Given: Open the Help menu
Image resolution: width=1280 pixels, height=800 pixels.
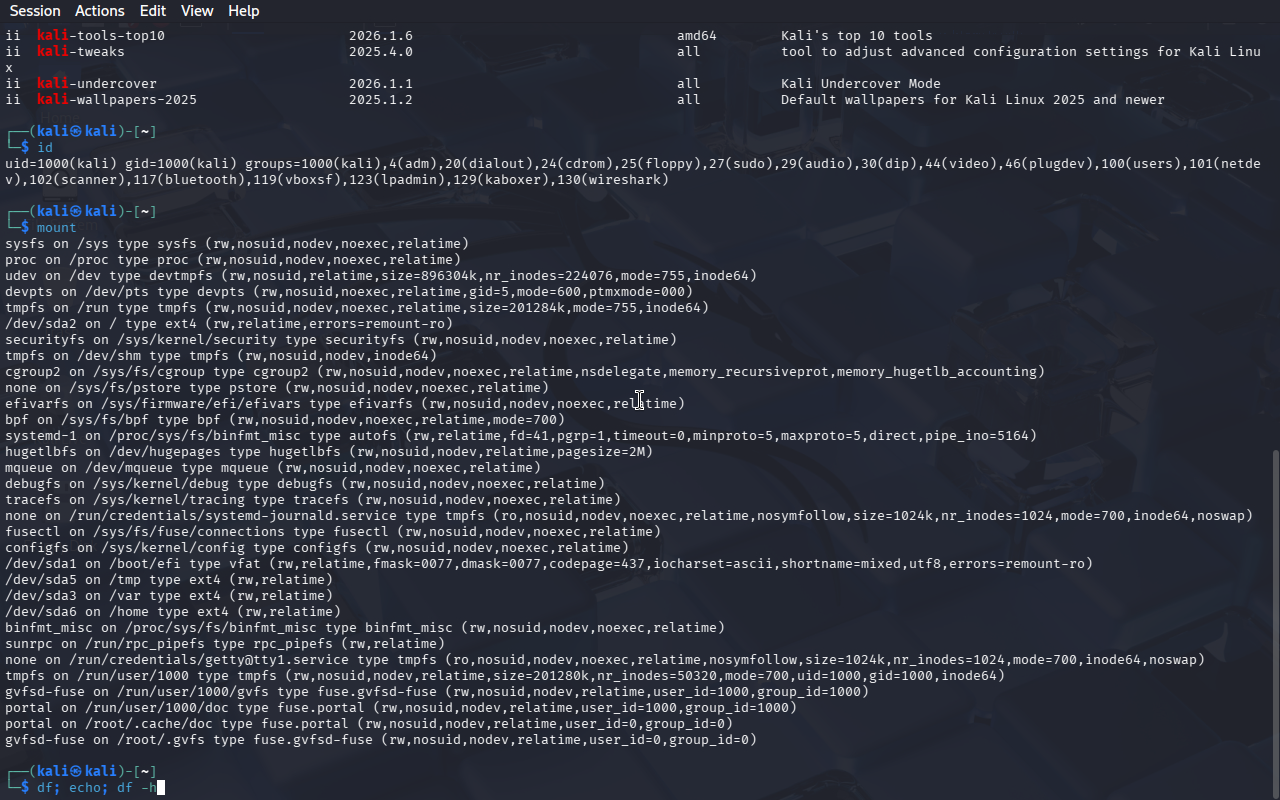Looking at the screenshot, I should point(243,11).
